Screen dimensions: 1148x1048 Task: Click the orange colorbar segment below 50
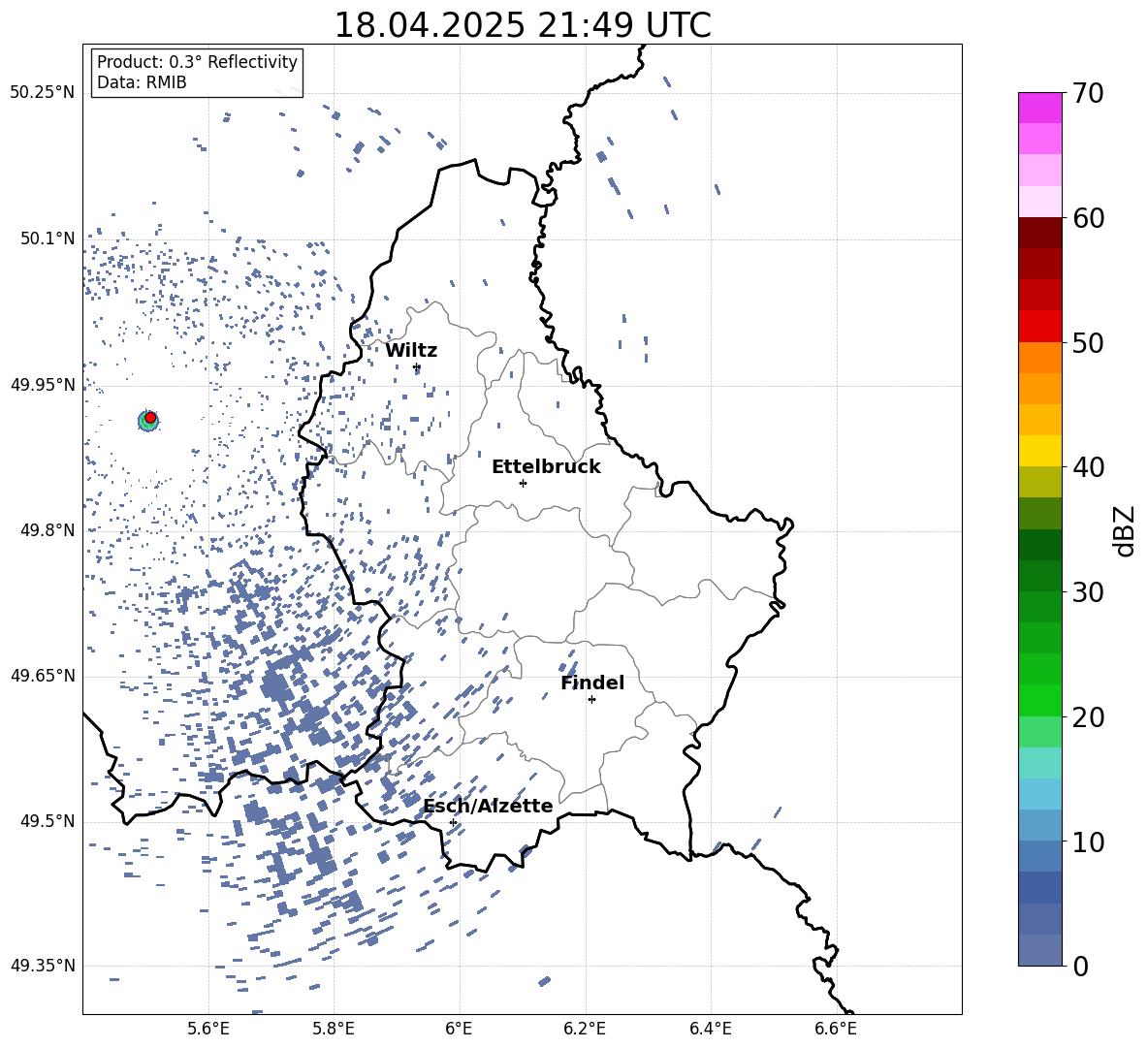1039,358
